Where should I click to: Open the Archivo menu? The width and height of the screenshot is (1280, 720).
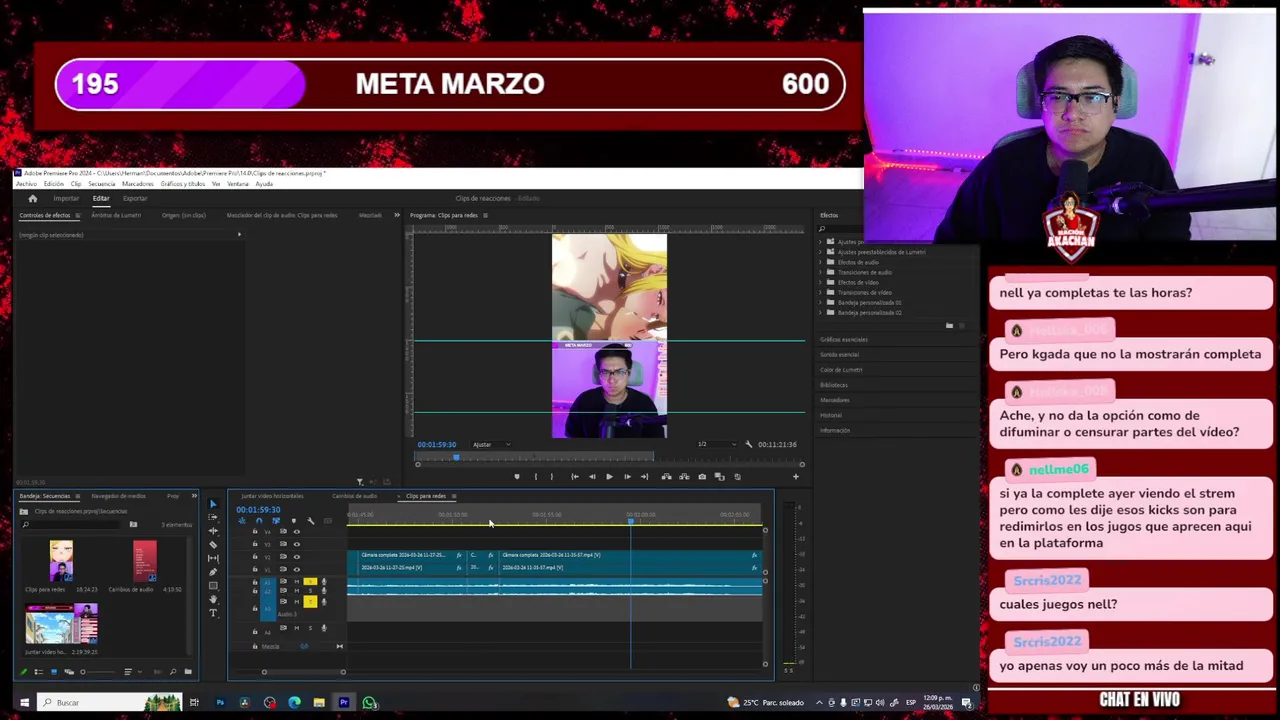click(26, 184)
